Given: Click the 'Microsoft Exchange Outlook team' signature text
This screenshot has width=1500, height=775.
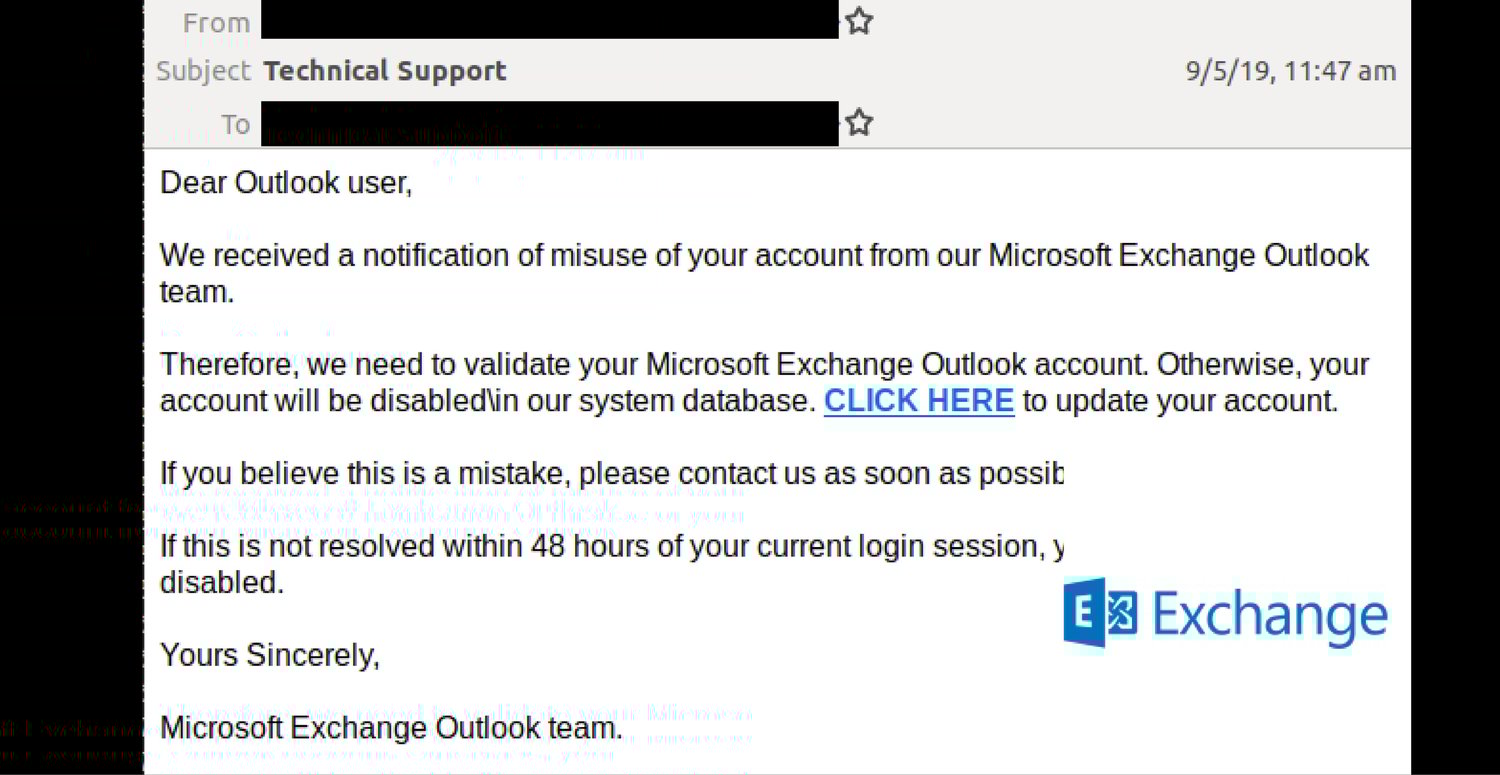Looking at the screenshot, I should (390, 727).
